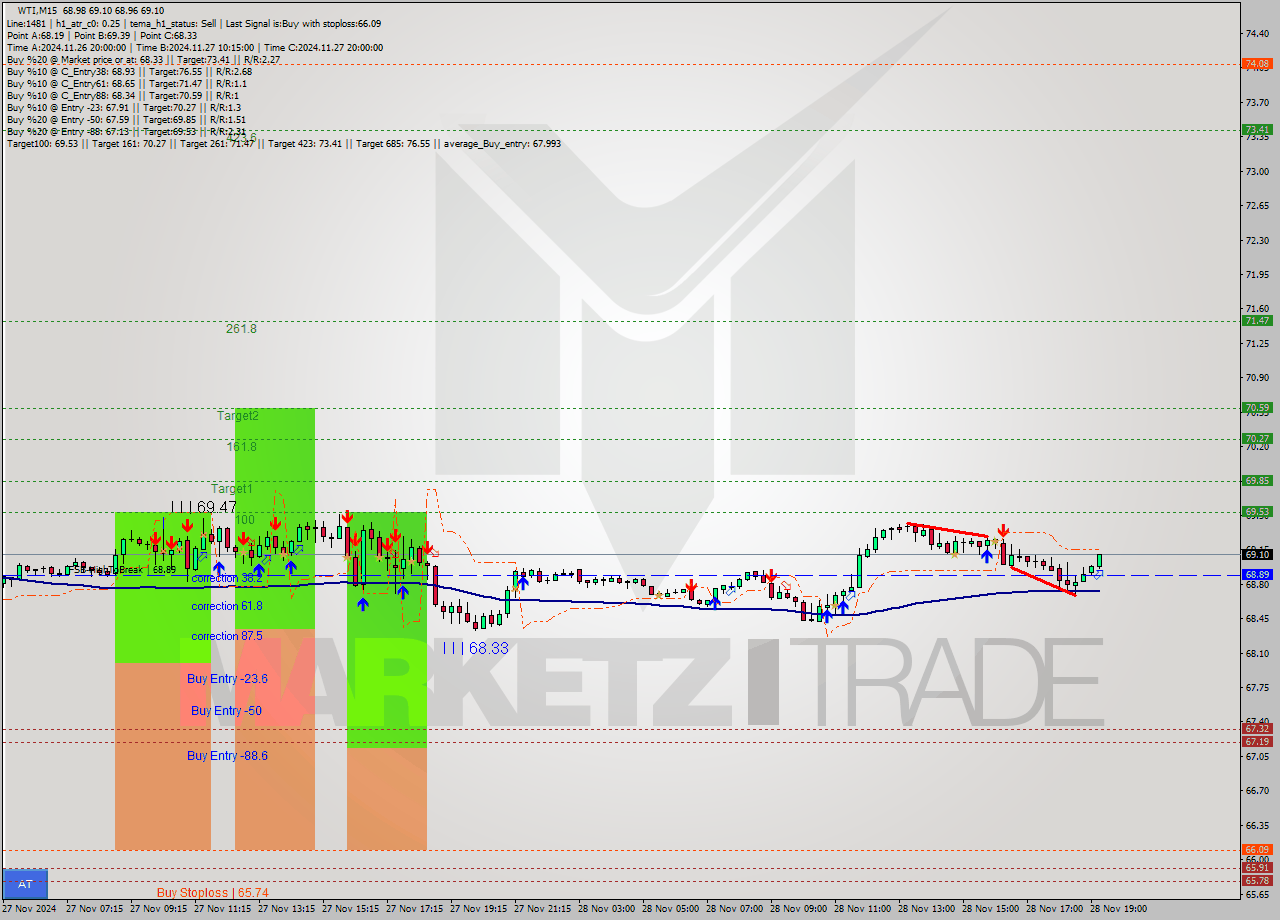This screenshot has height=920, width=1280.
Task: Click the 74.40 price scale value
Action: [1257, 33]
